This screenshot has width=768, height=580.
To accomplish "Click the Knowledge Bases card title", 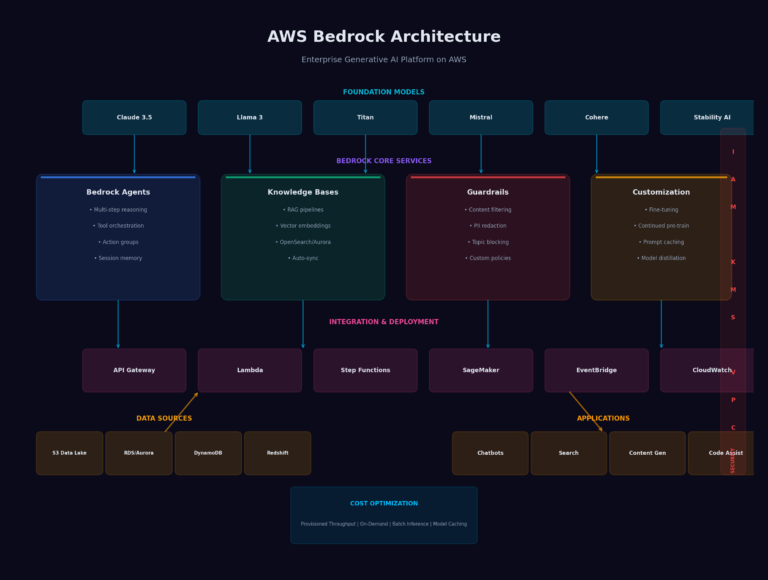I will pos(303,192).
